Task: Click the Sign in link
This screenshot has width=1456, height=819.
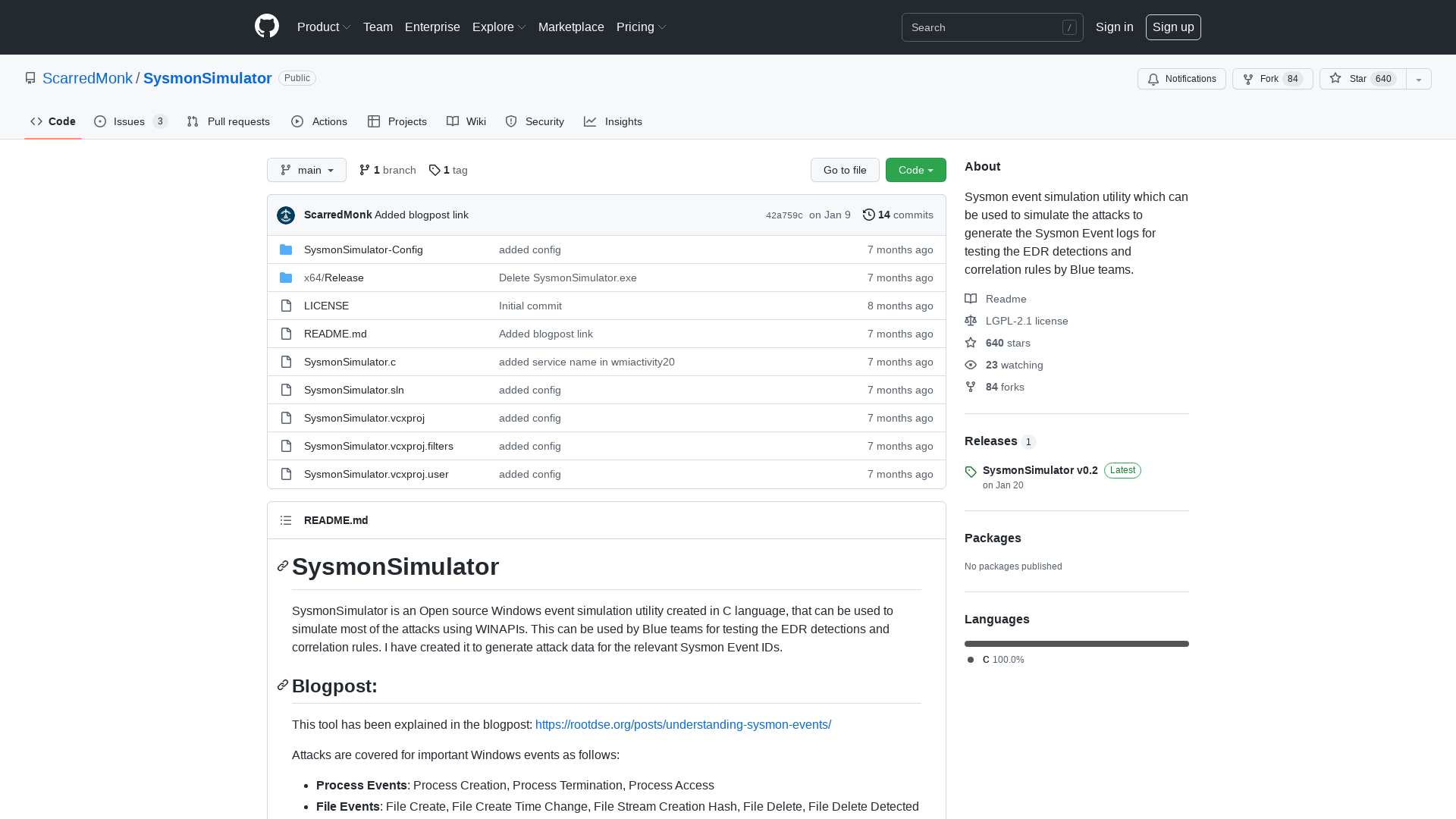Action: (x=1115, y=27)
